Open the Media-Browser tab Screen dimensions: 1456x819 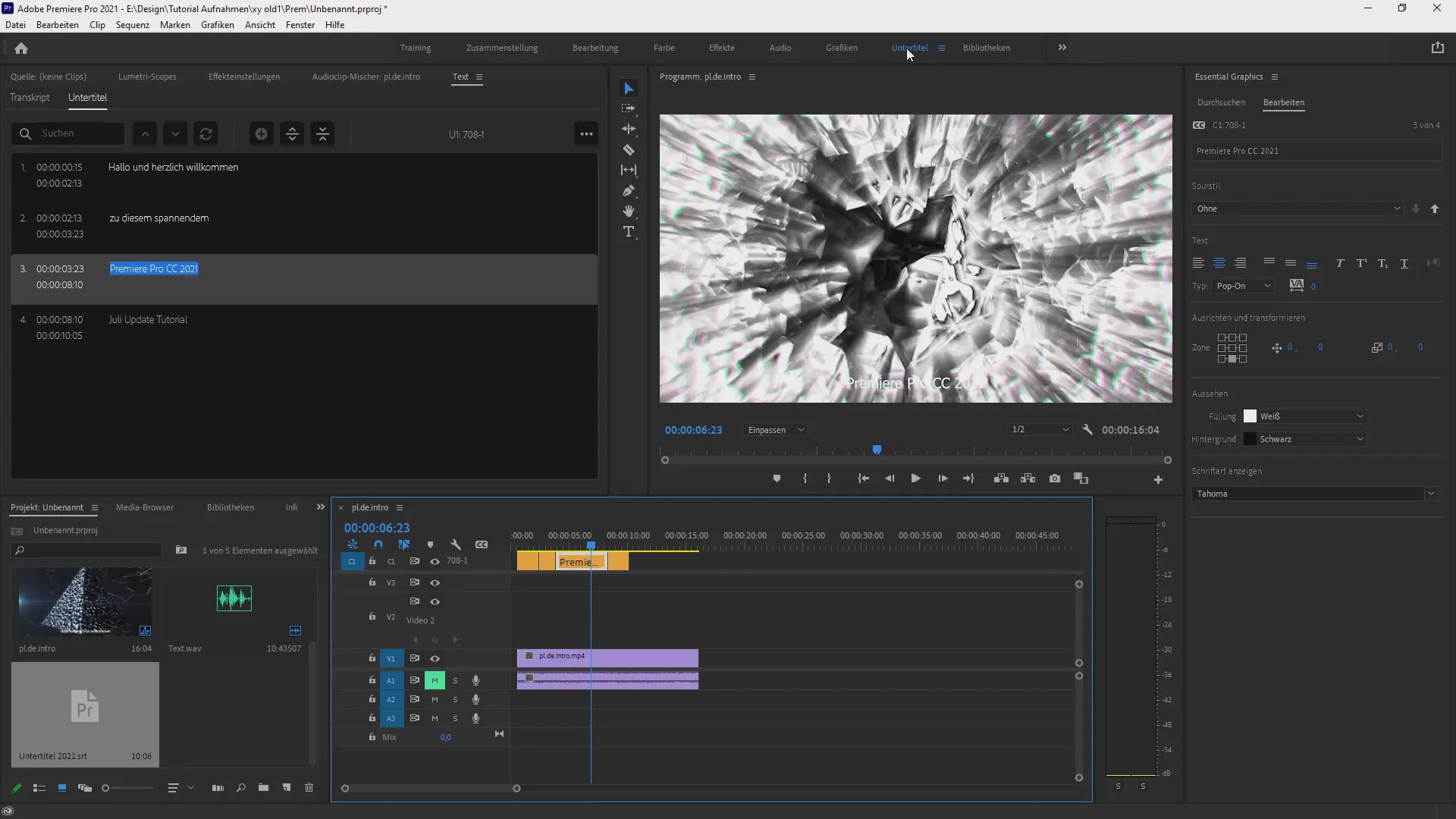(145, 507)
